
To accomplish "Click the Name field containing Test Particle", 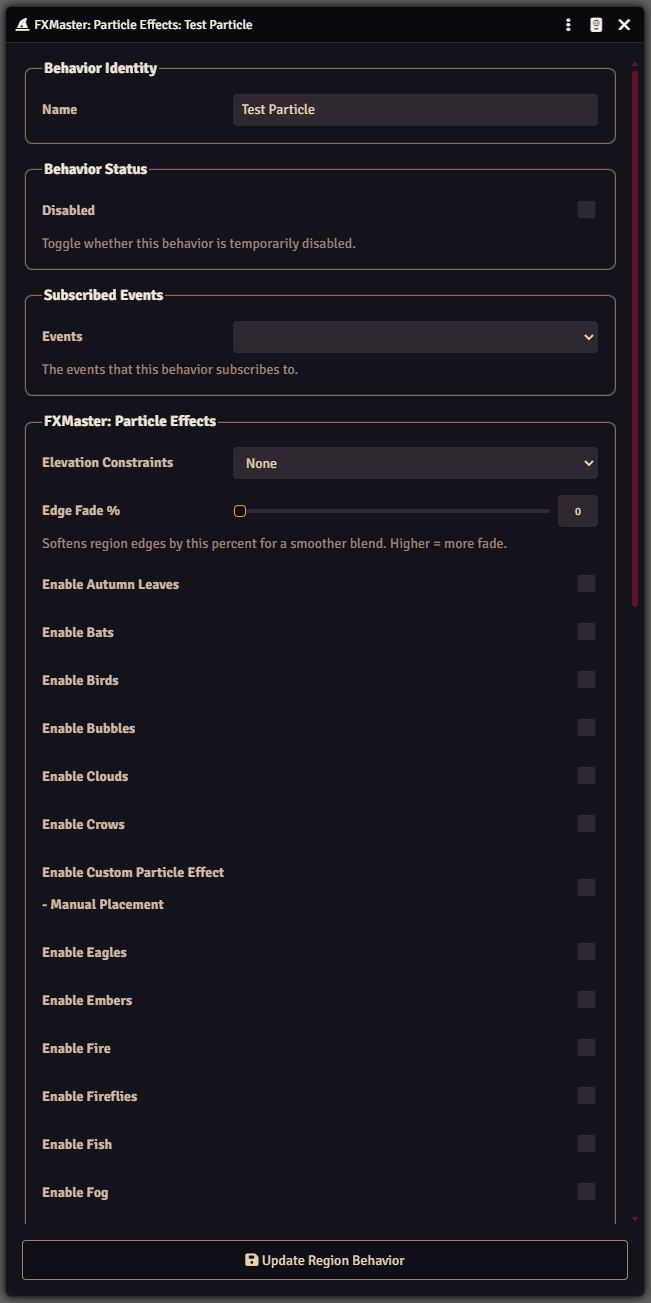I will (415, 110).
